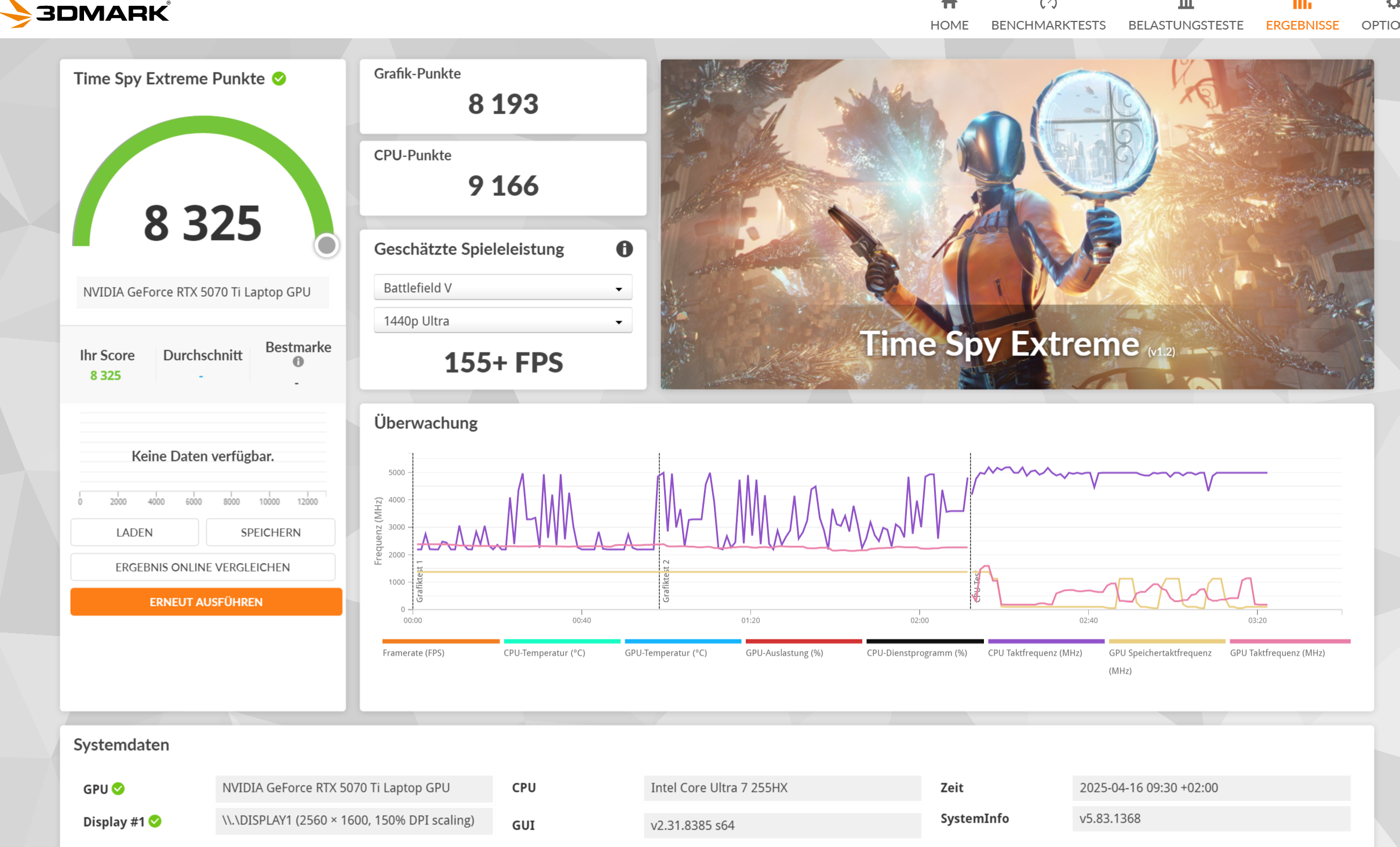
Task: Open the BENCHMARKTESTS tab
Action: (x=1048, y=25)
